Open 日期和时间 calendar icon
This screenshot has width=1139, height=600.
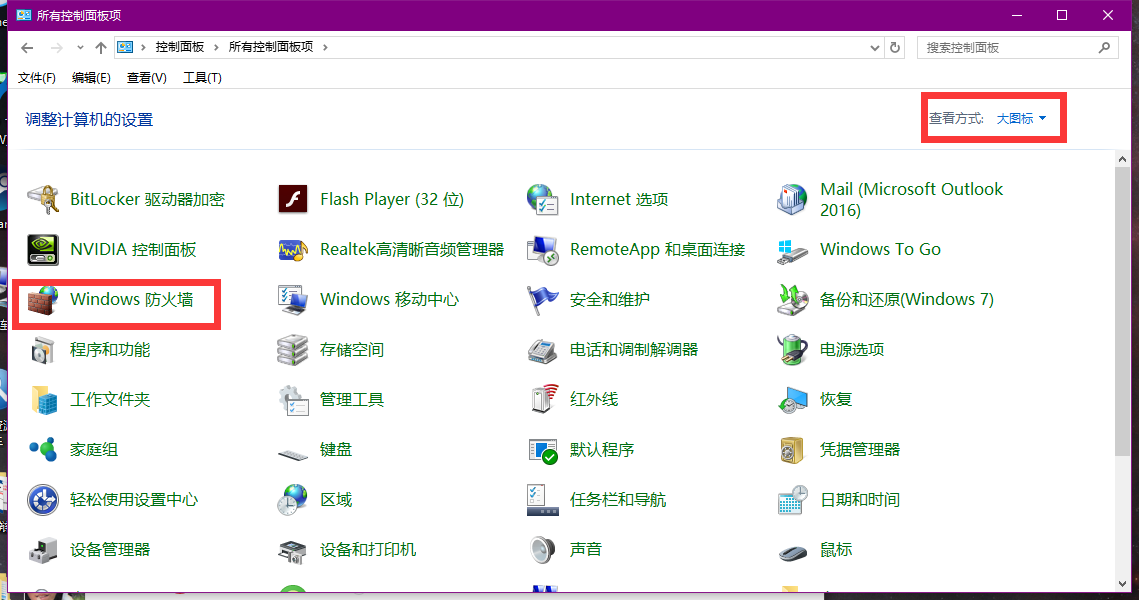point(793,500)
